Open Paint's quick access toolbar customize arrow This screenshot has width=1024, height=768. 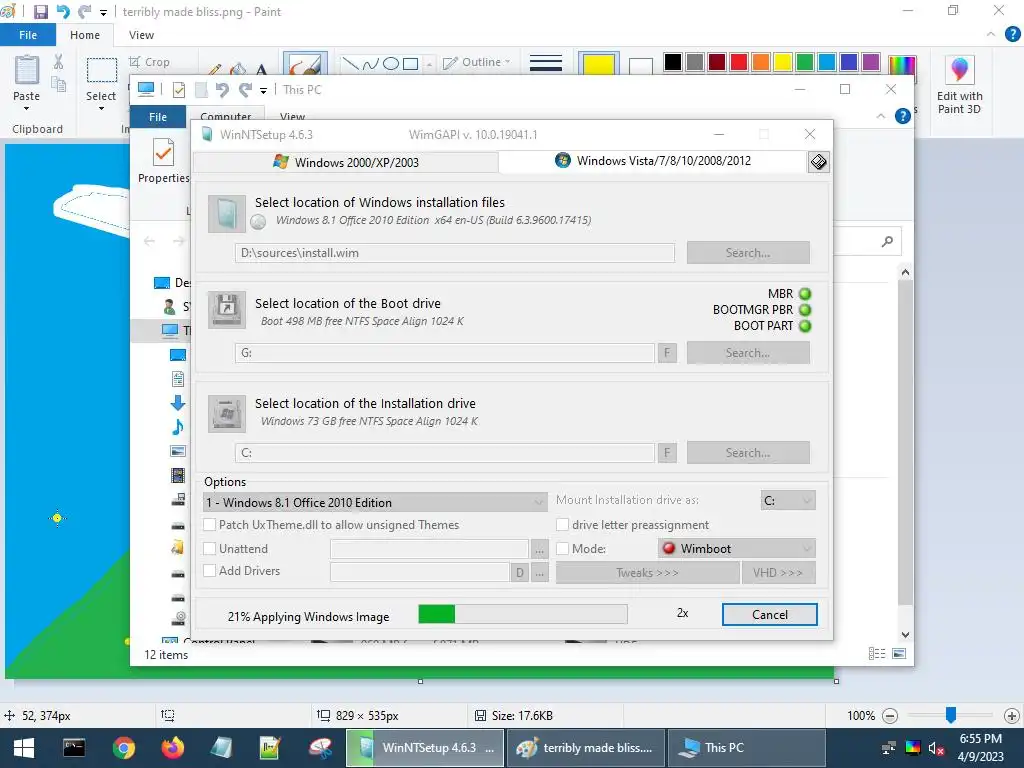[103, 12]
